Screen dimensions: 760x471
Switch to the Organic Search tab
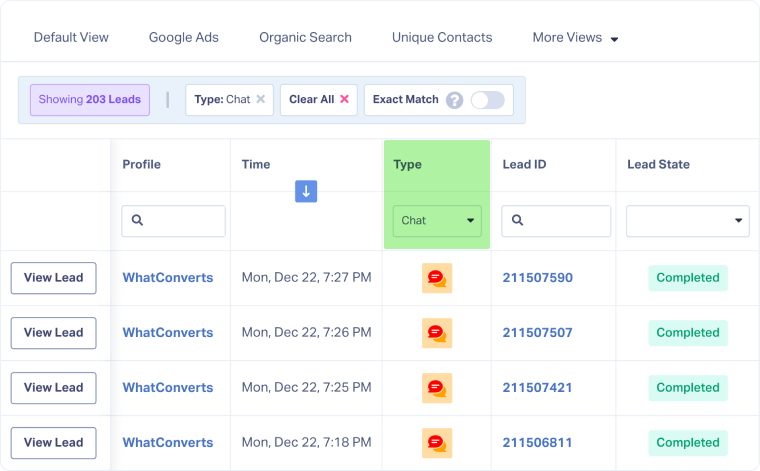pos(305,37)
